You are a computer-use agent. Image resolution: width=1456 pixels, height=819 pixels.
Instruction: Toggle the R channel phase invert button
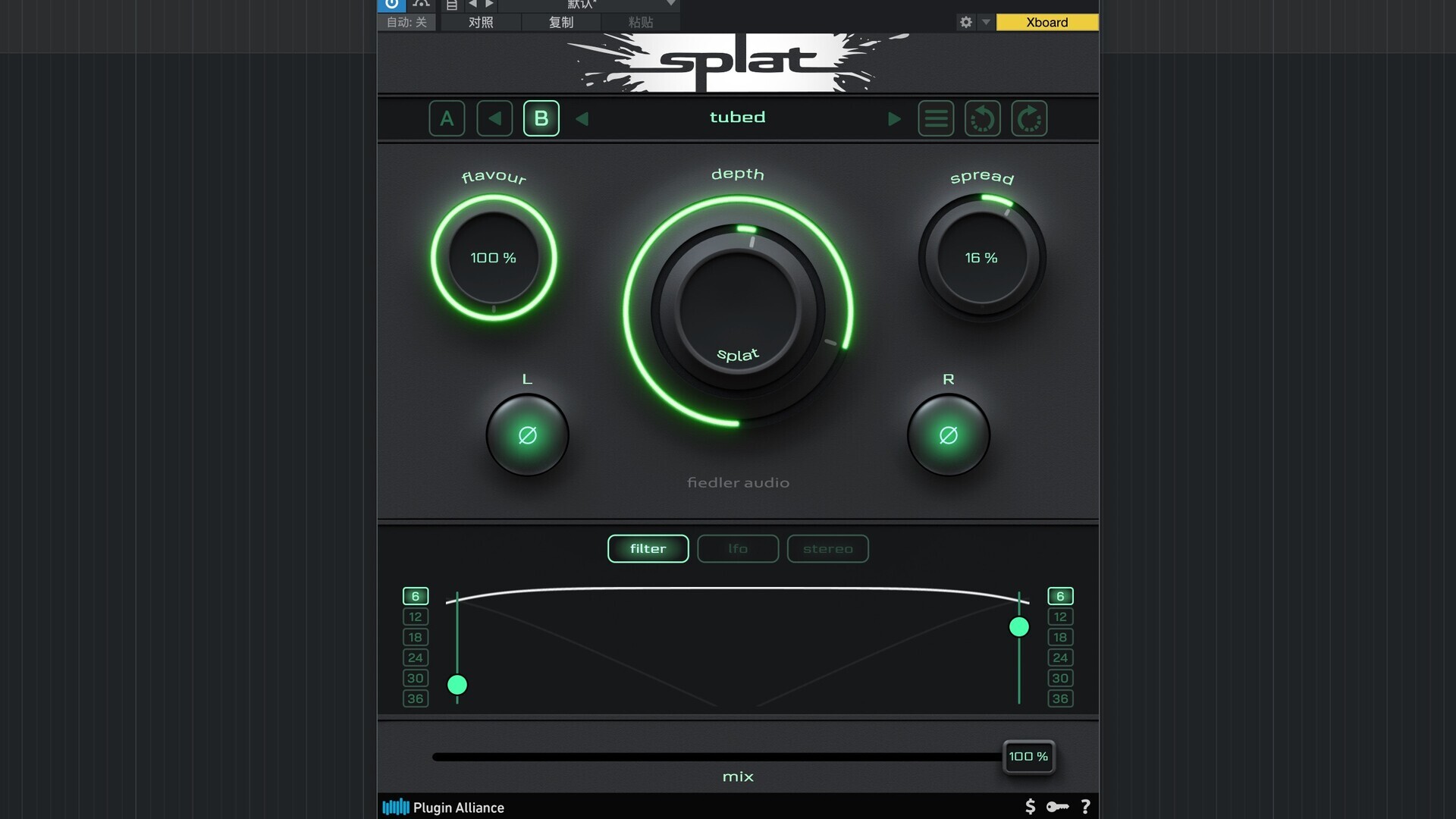pos(949,435)
